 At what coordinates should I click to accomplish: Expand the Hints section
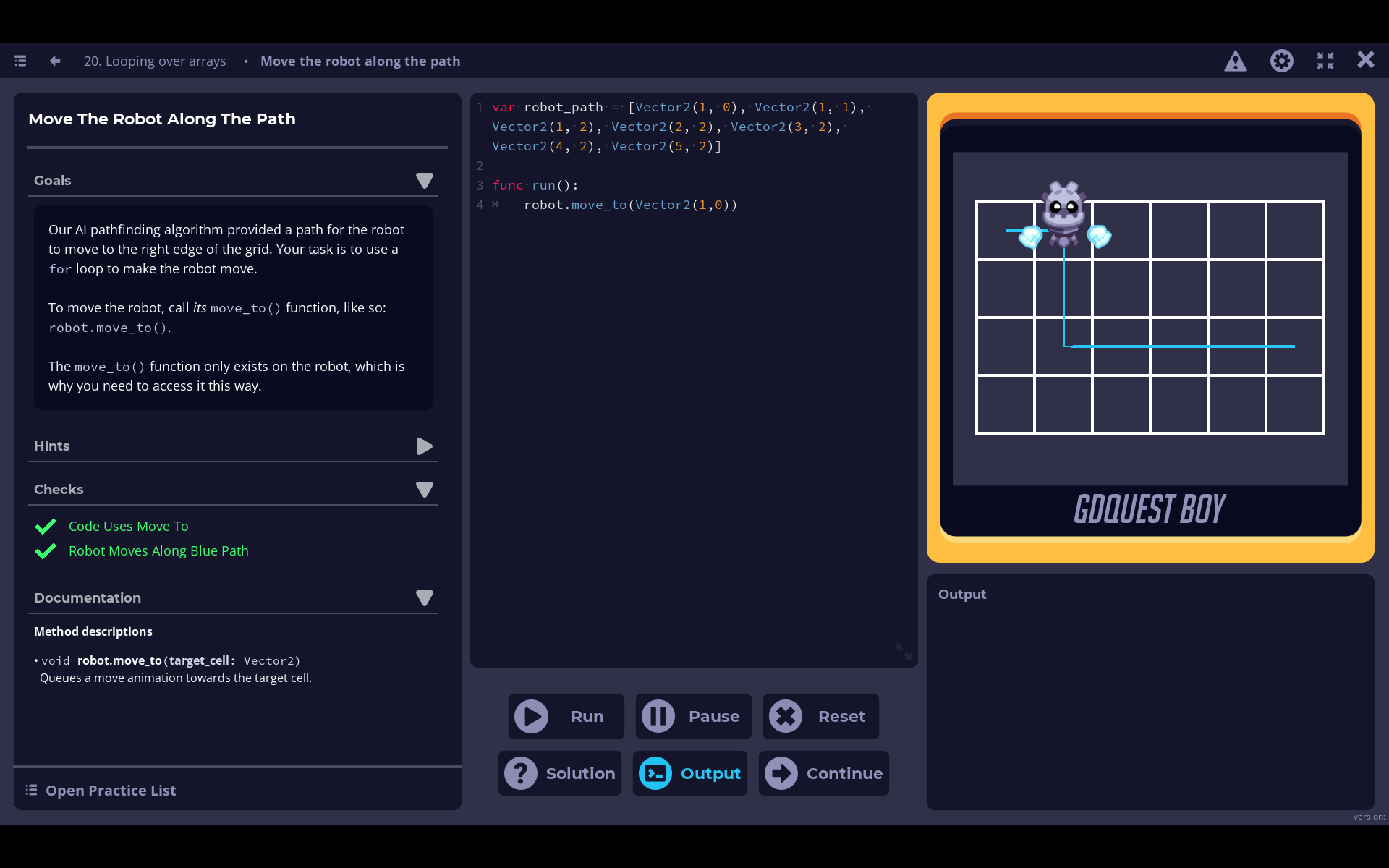click(x=424, y=446)
